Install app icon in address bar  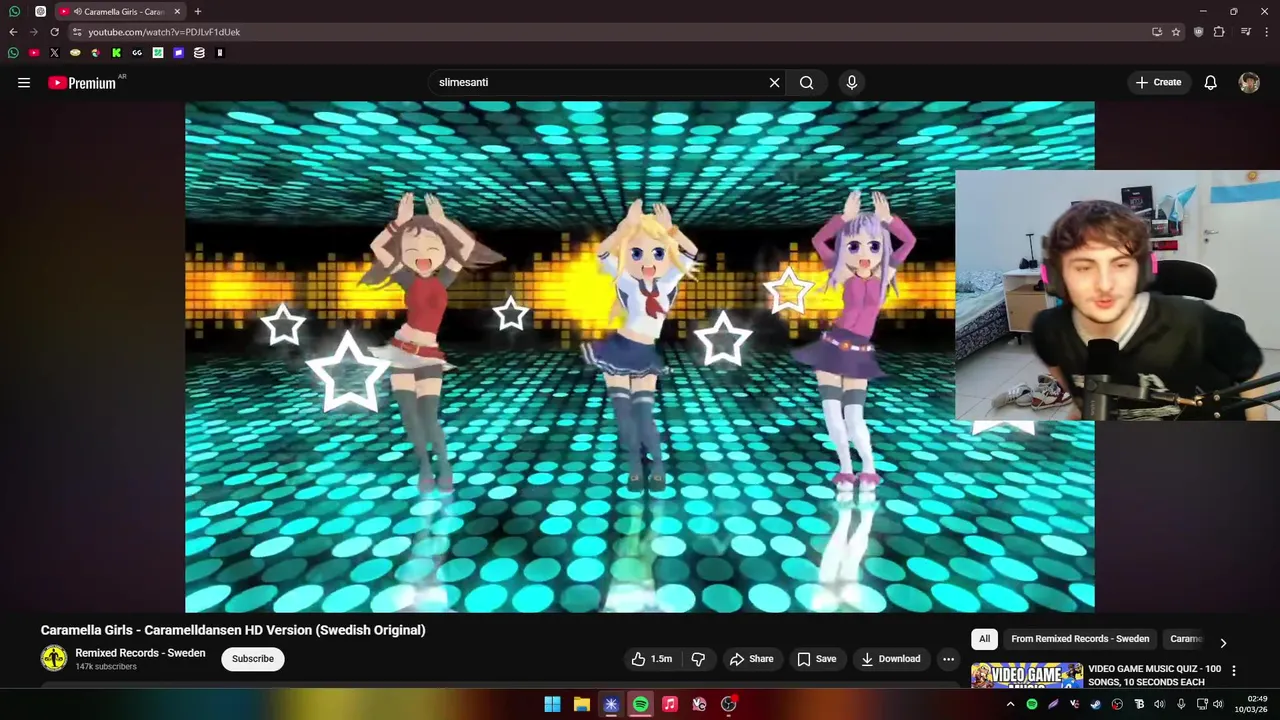1157,32
